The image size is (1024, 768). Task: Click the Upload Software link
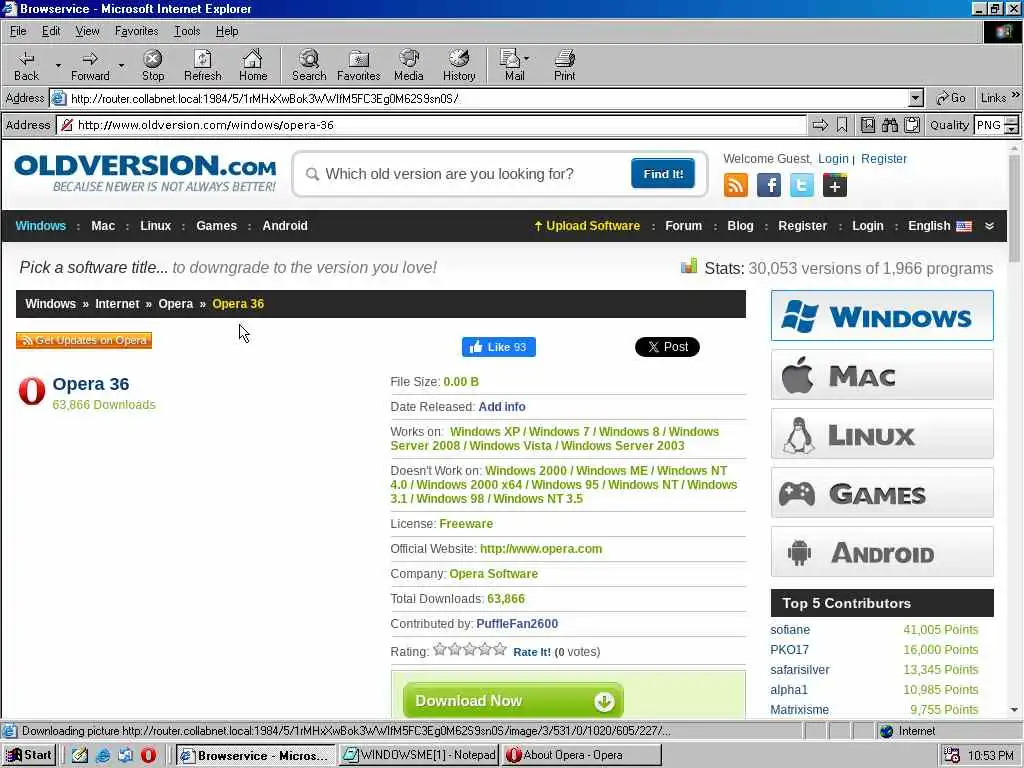[586, 226]
